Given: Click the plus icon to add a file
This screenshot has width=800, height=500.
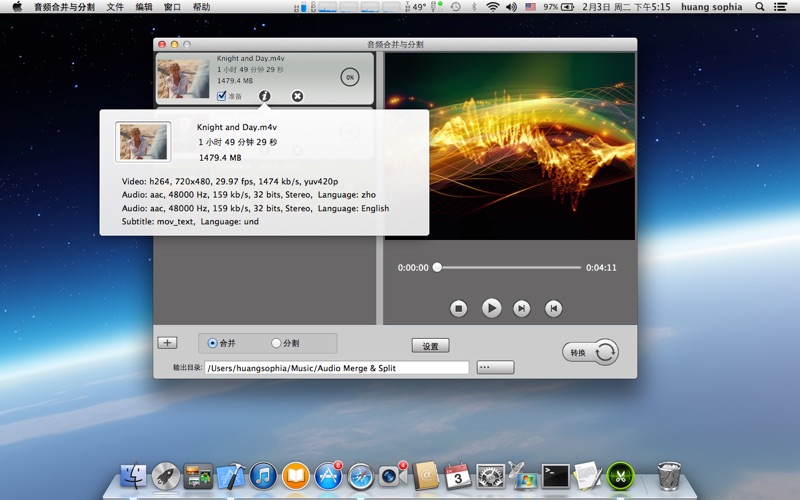Looking at the screenshot, I should (167, 343).
